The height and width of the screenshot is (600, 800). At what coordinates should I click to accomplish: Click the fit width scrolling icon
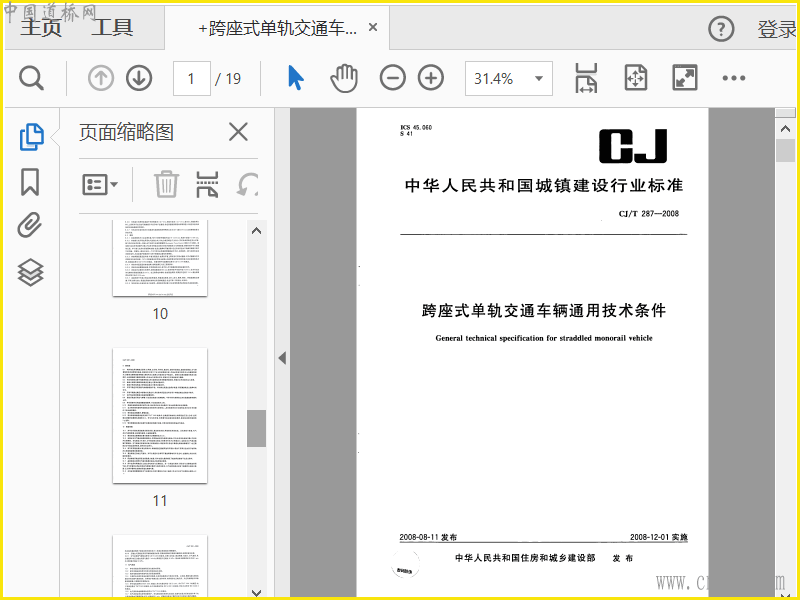tap(586, 78)
